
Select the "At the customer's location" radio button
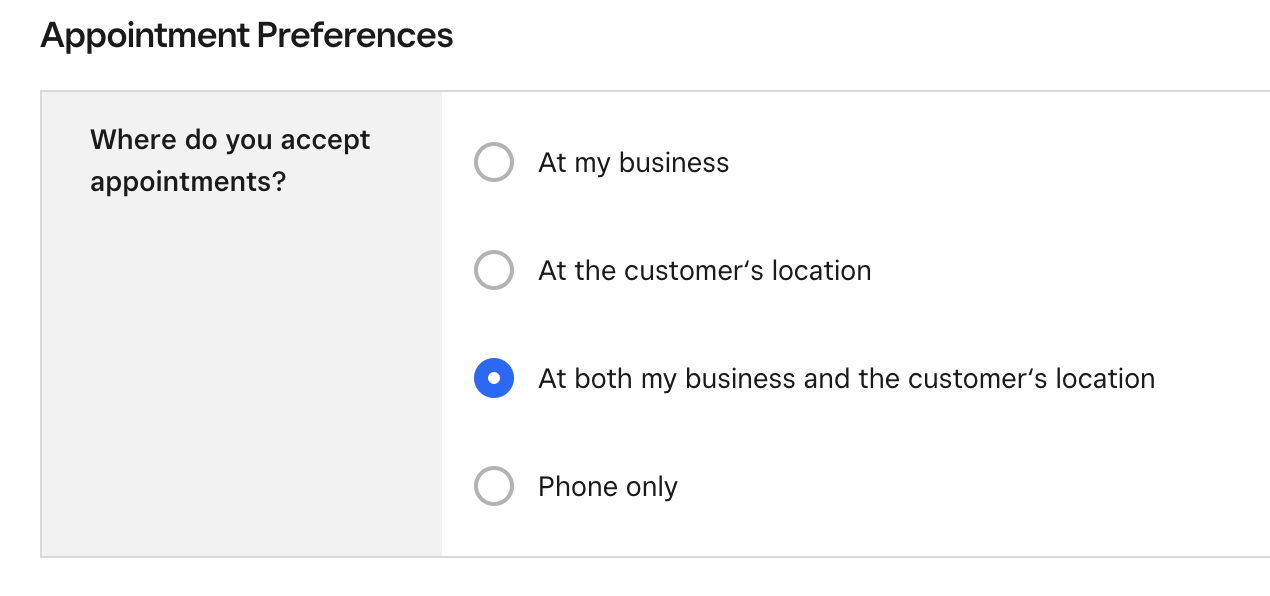click(x=493, y=270)
